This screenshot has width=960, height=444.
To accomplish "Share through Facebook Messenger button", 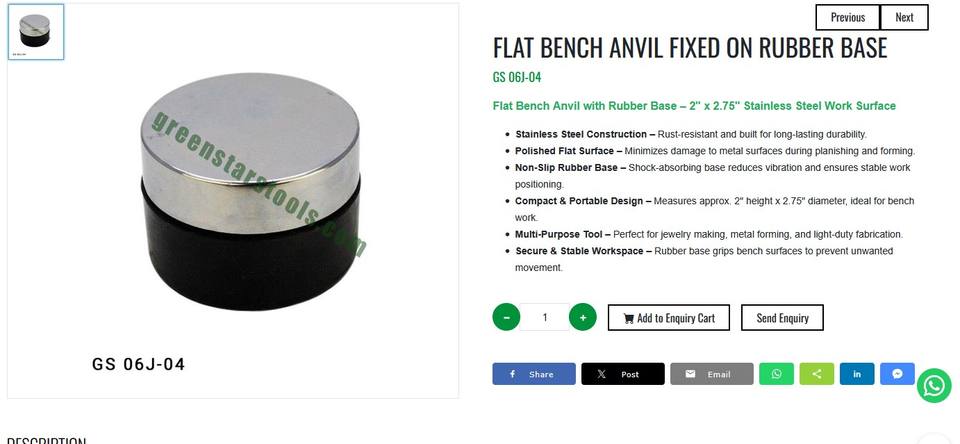I will [898, 374].
